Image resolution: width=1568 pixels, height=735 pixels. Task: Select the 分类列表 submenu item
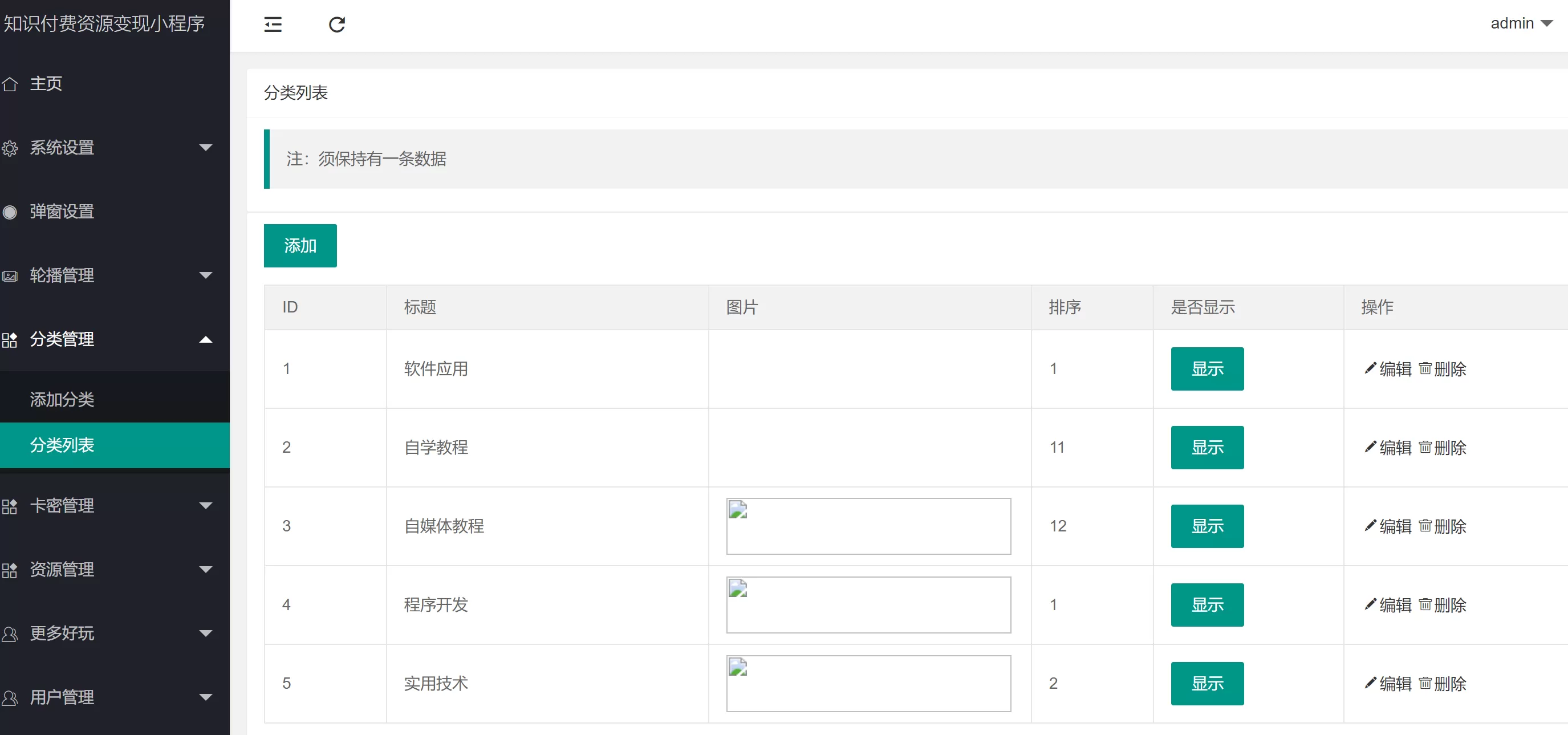coord(62,445)
